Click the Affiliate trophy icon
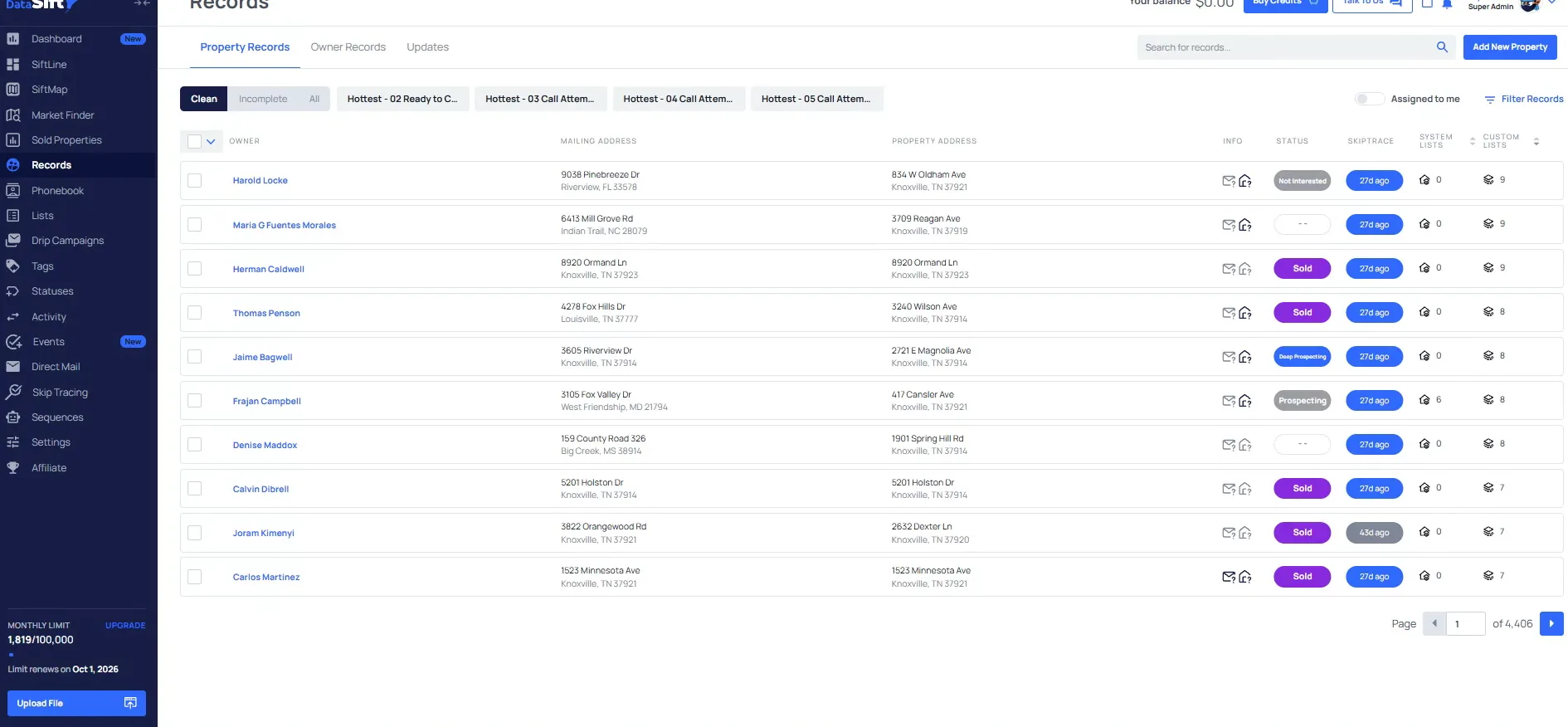Image resolution: width=1568 pixels, height=727 pixels. tap(13, 467)
